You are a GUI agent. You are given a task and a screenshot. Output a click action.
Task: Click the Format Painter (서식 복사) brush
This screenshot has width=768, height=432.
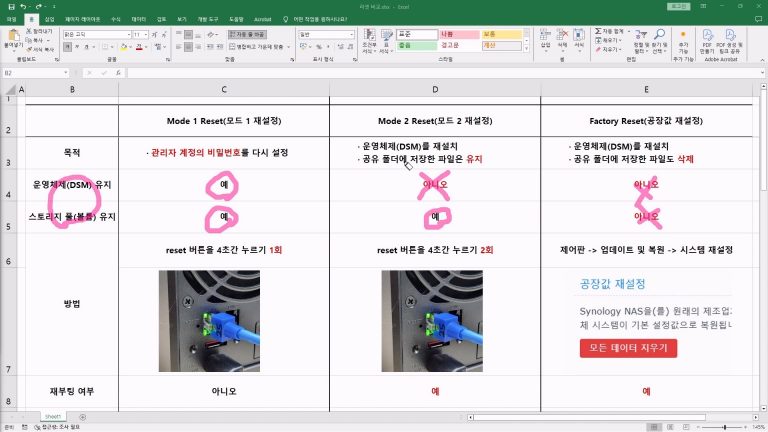coord(29,49)
